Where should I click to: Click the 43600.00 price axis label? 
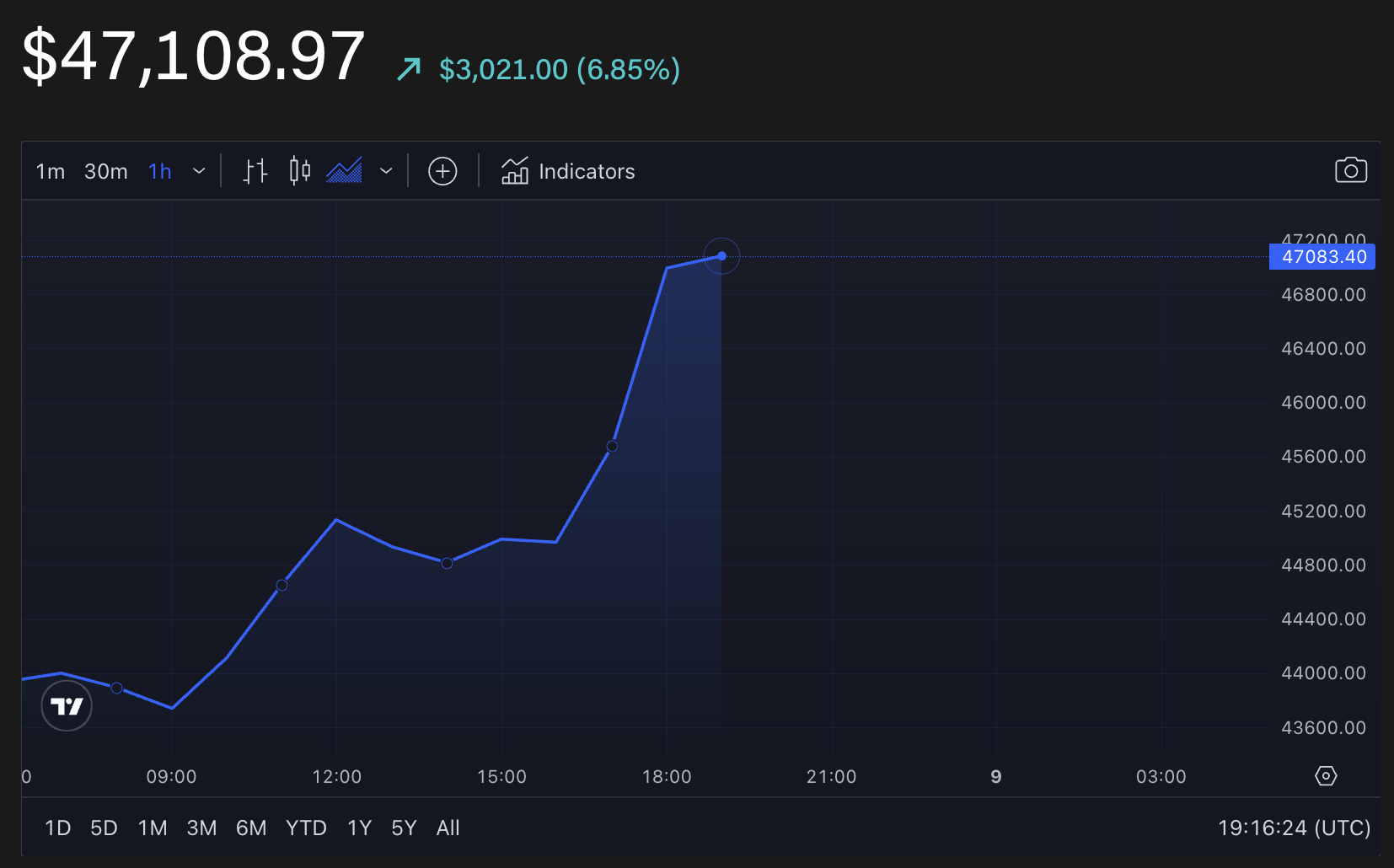click(x=1323, y=727)
